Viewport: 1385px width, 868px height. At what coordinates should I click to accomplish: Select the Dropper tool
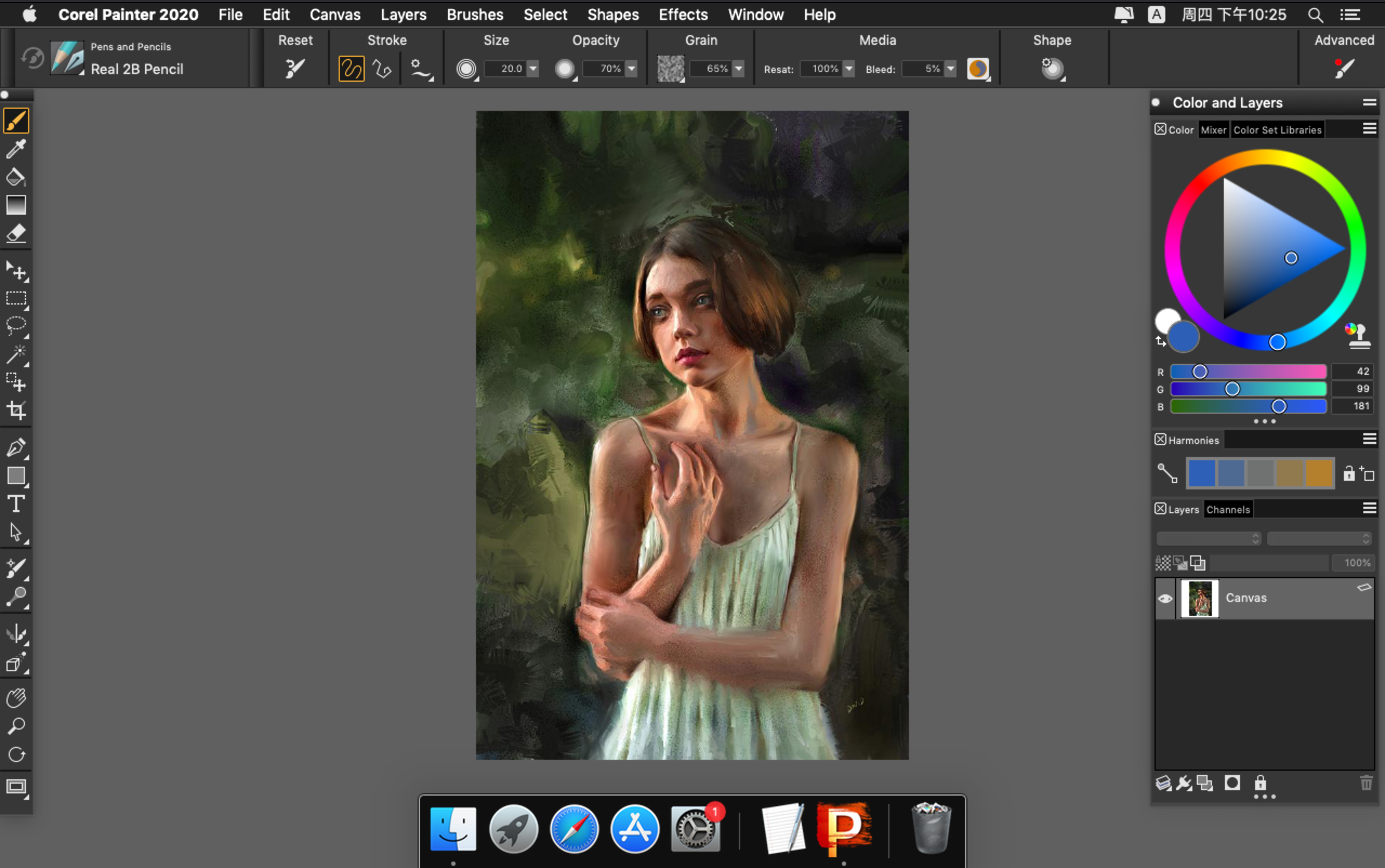(16, 149)
